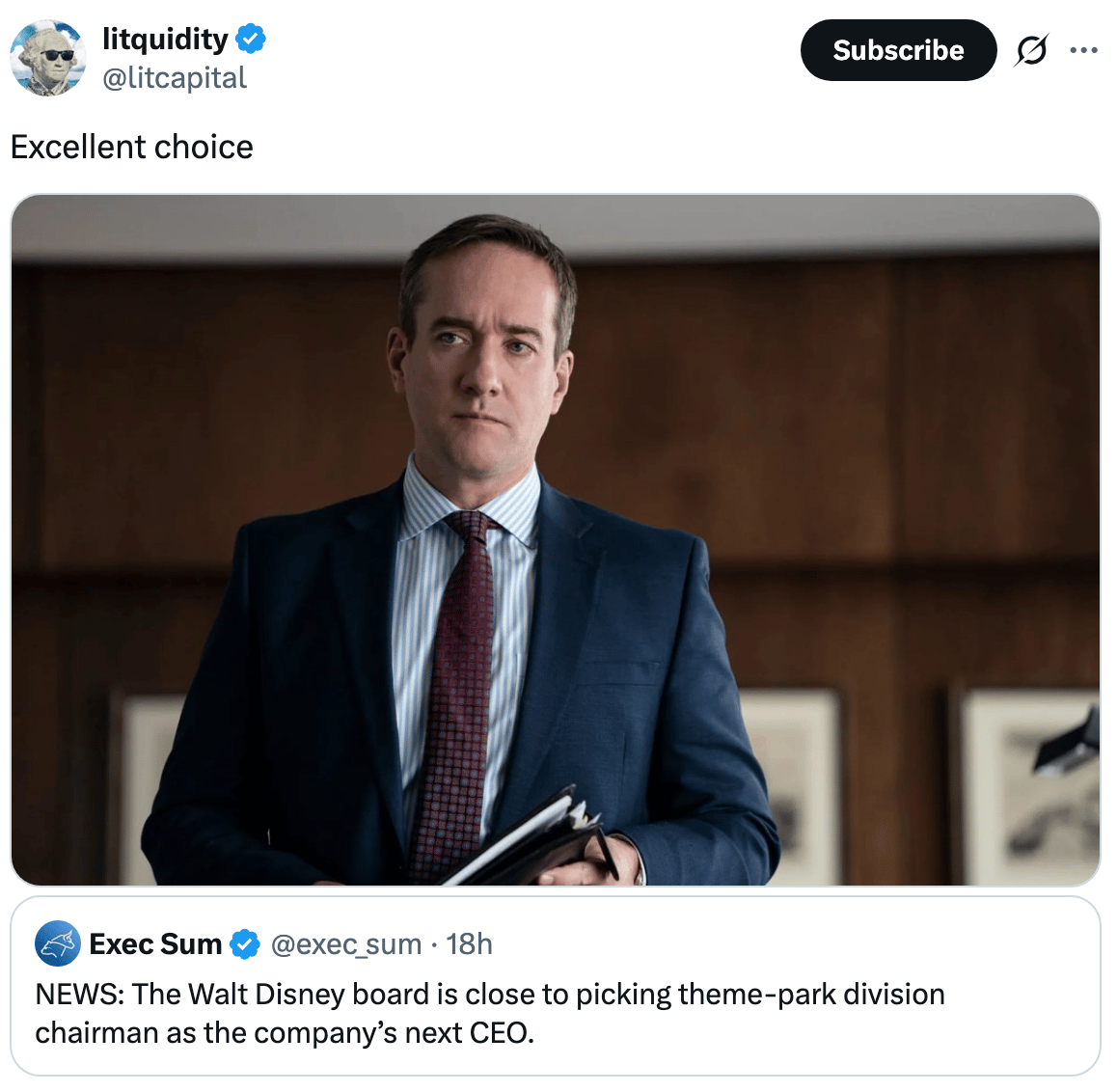Click the 18h timestamp on quoted post

tap(469, 943)
